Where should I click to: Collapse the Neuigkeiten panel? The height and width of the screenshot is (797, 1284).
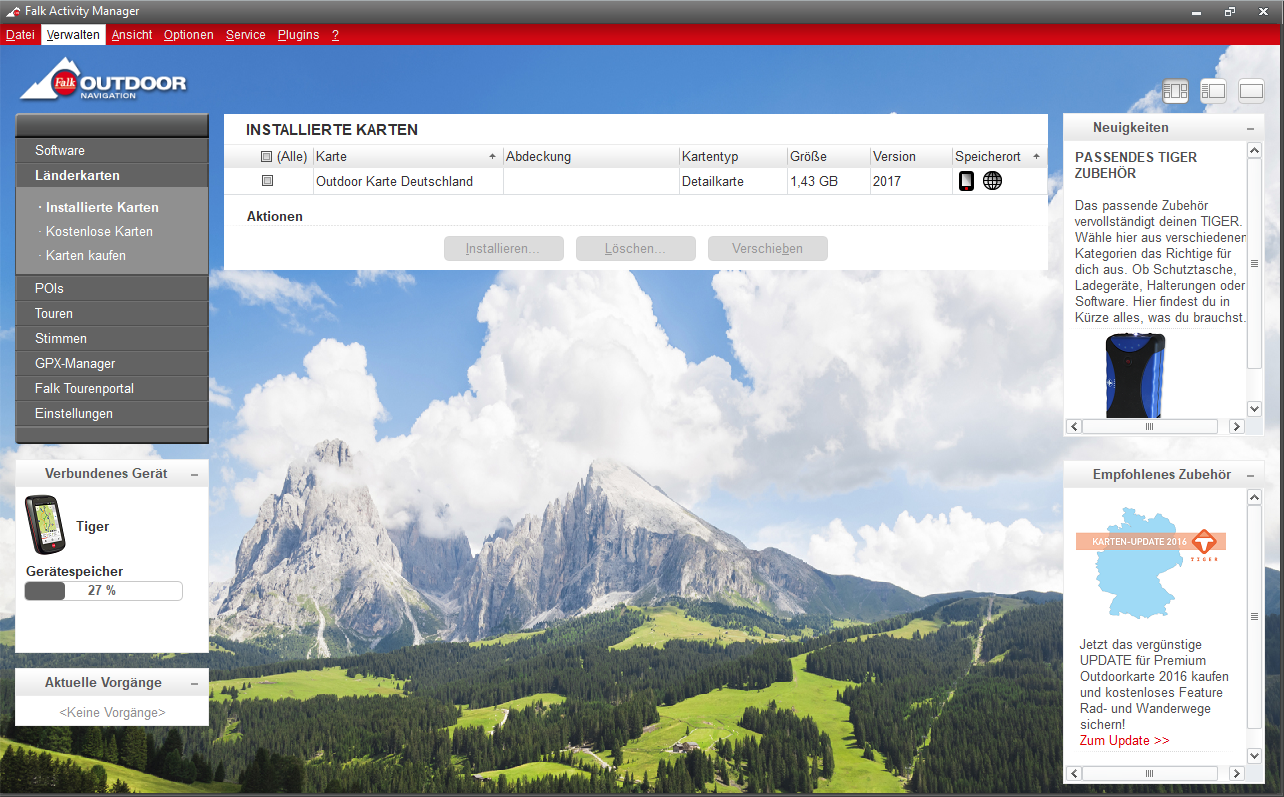[x=1250, y=129]
